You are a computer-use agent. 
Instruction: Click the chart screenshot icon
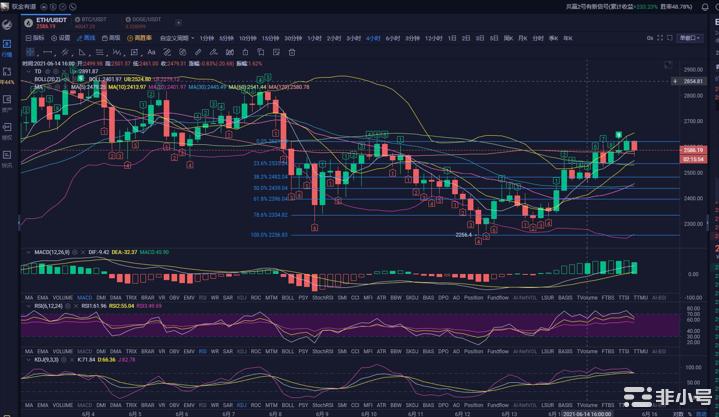click(670, 38)
